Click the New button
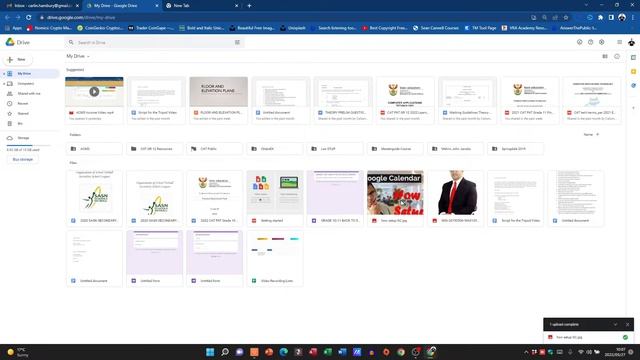This screenshot has height=360, width=640. [x=18, y=60]
